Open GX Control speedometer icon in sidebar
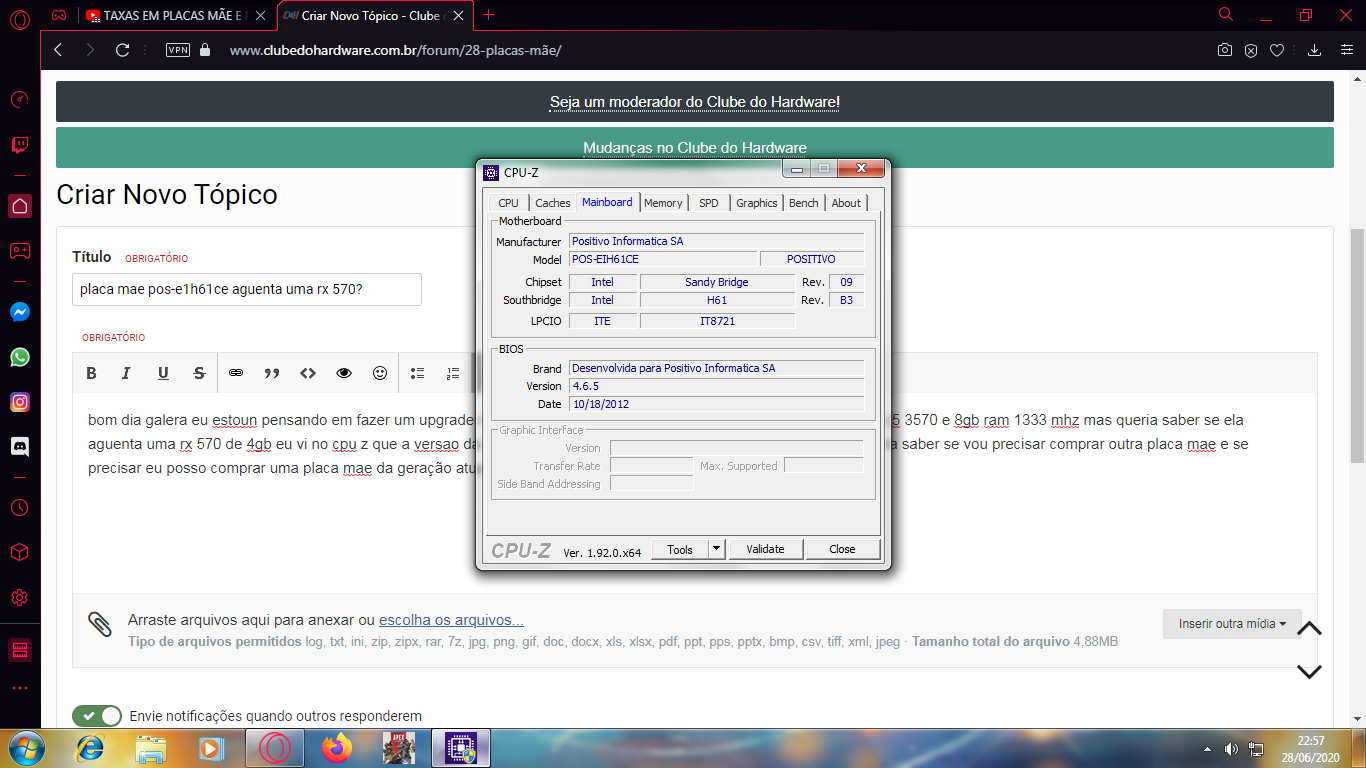The height and width of the screenshot is (768, 1366). [x=20, y=100]
